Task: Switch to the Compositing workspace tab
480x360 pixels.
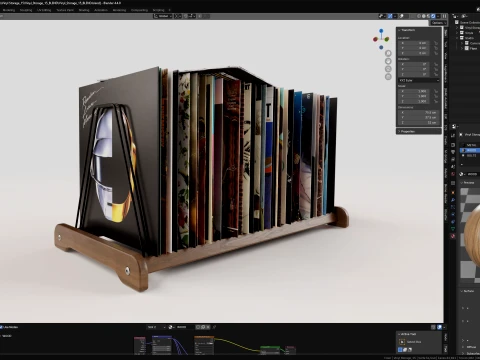Action: click(x=139, y=10)
